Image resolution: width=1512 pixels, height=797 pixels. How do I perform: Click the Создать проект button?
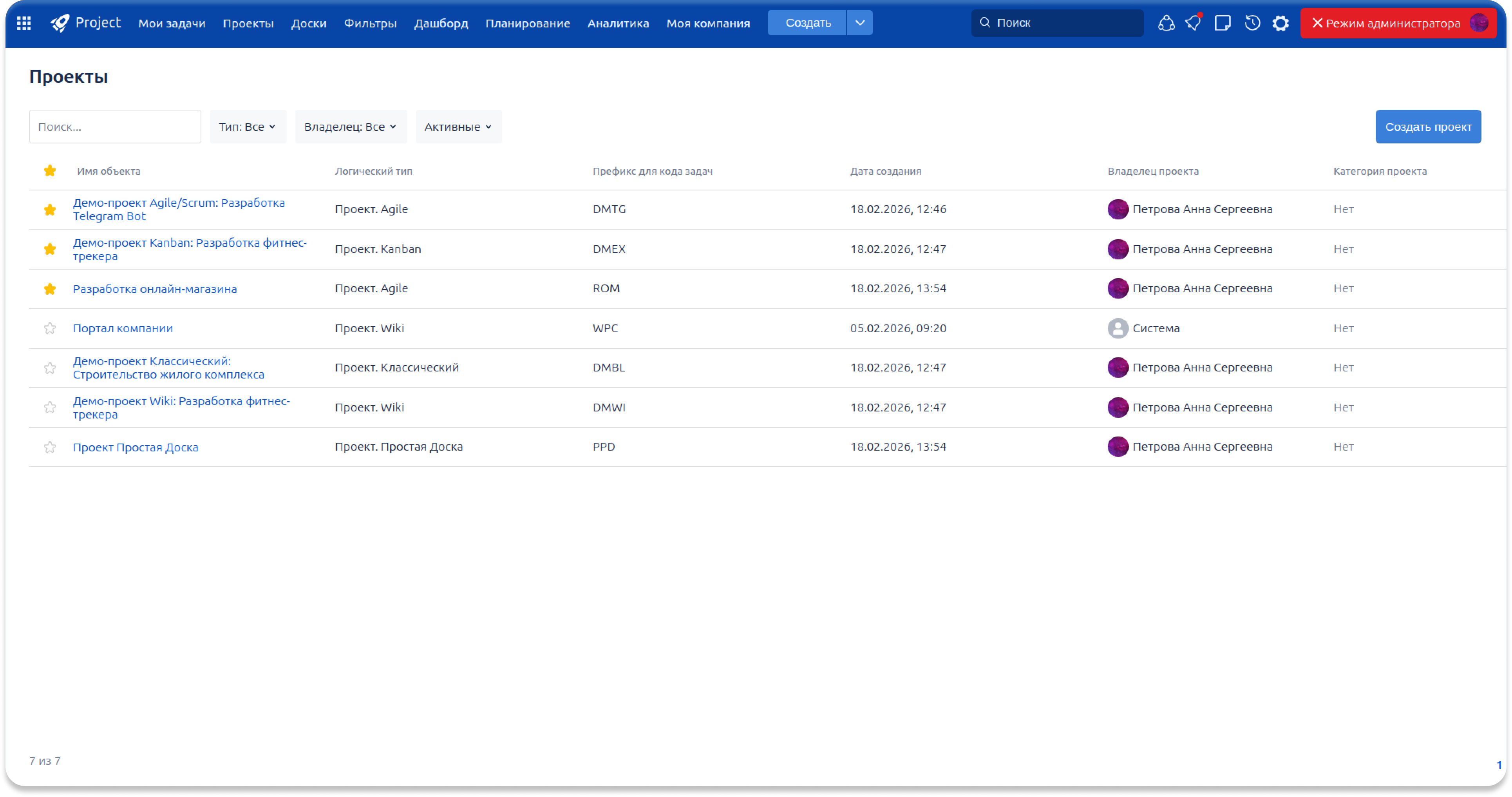pyautogui.click(x=1427, y=127)
